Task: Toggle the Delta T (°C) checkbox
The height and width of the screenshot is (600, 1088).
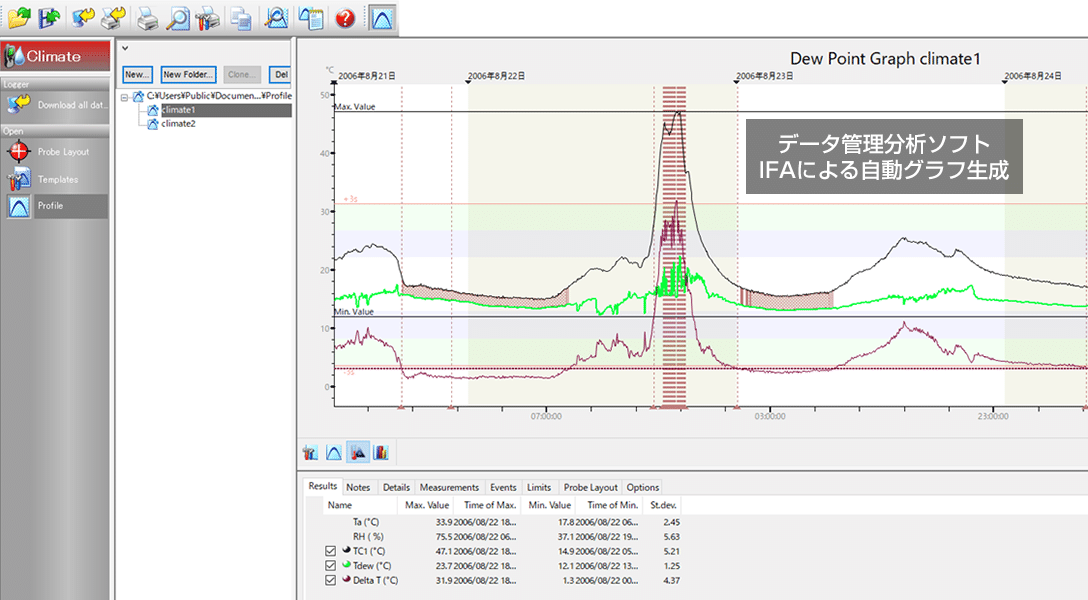Action: click(x=330, y=580)
